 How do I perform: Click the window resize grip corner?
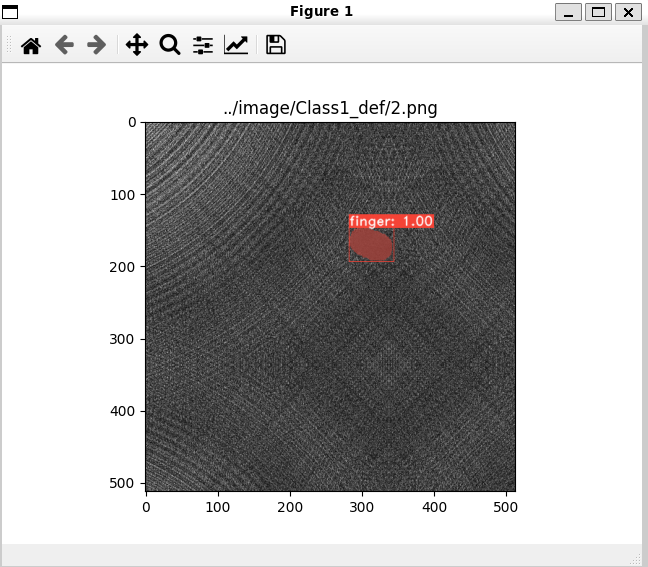pos(636,559)
